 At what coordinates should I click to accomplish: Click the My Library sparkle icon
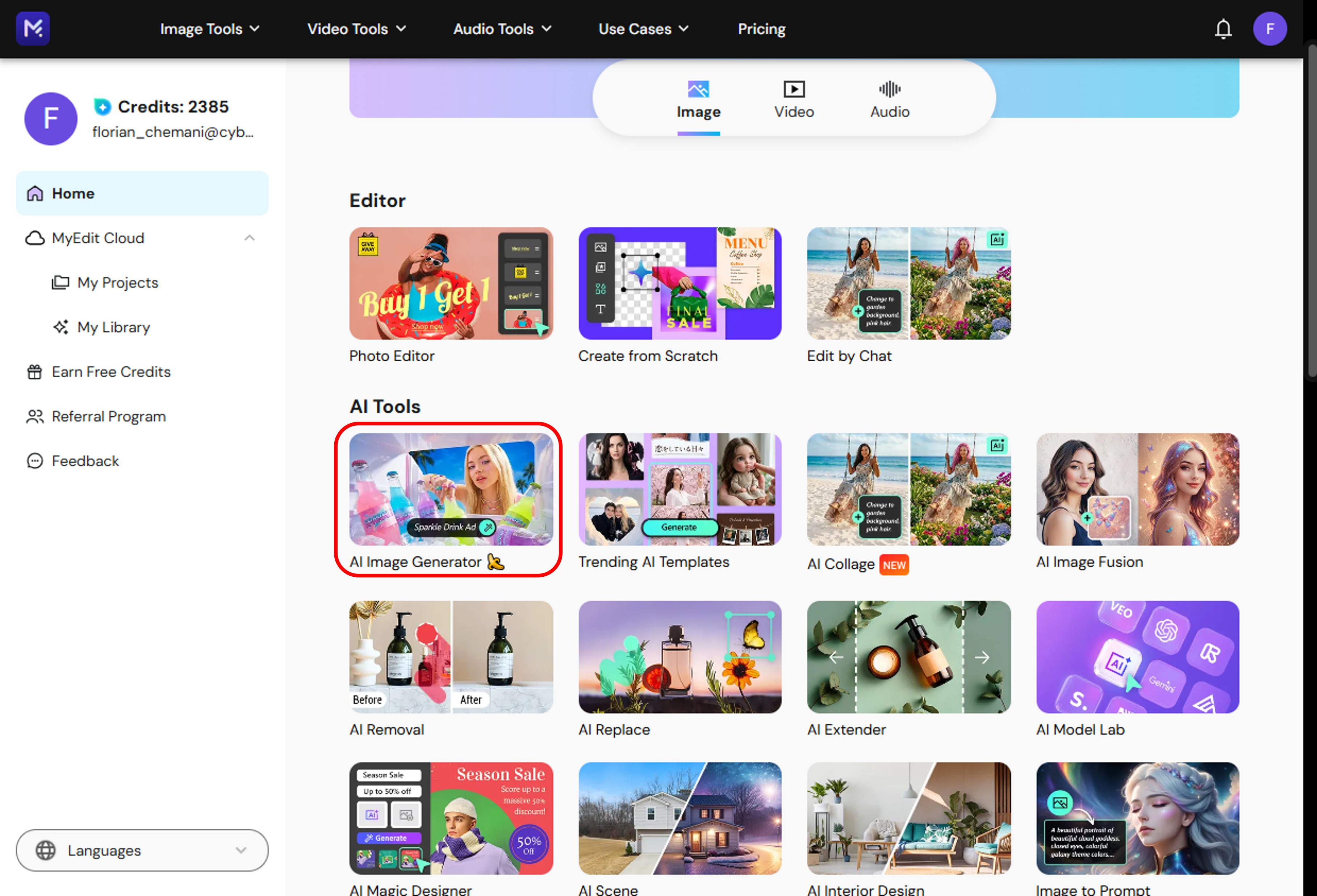(x=61, y=327)
